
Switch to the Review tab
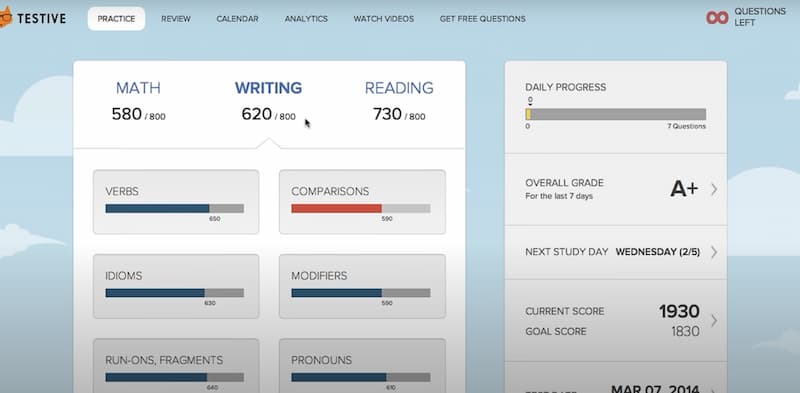pyautogui.click(x=176, y=19)
